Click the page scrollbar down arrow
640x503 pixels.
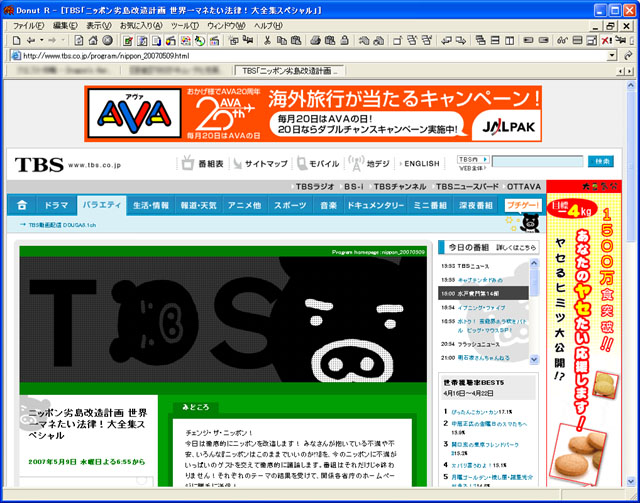click(631, 480)
